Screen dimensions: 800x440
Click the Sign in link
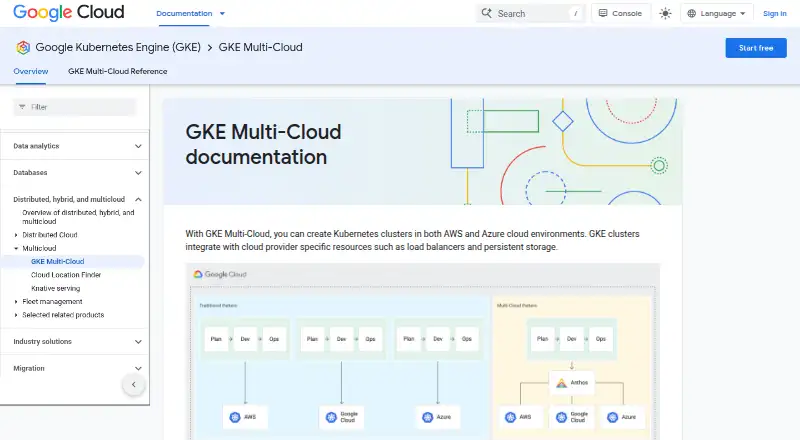coord(774,14)
